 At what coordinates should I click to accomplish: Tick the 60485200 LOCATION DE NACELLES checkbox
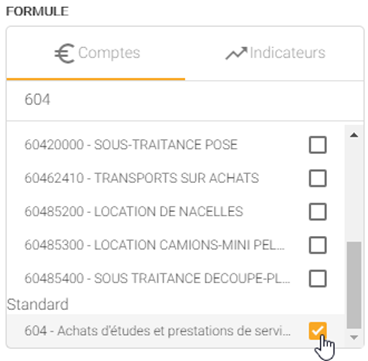point(317,212)
